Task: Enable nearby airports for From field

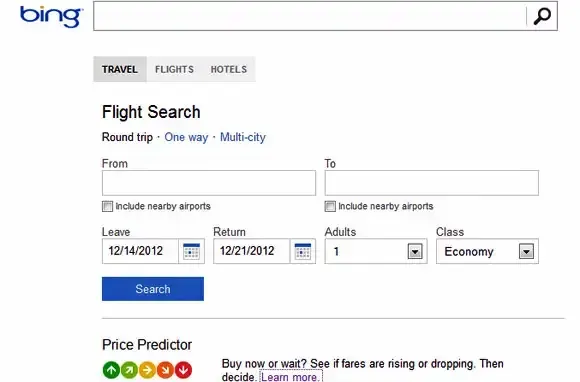Action: (x=107, y=206)
